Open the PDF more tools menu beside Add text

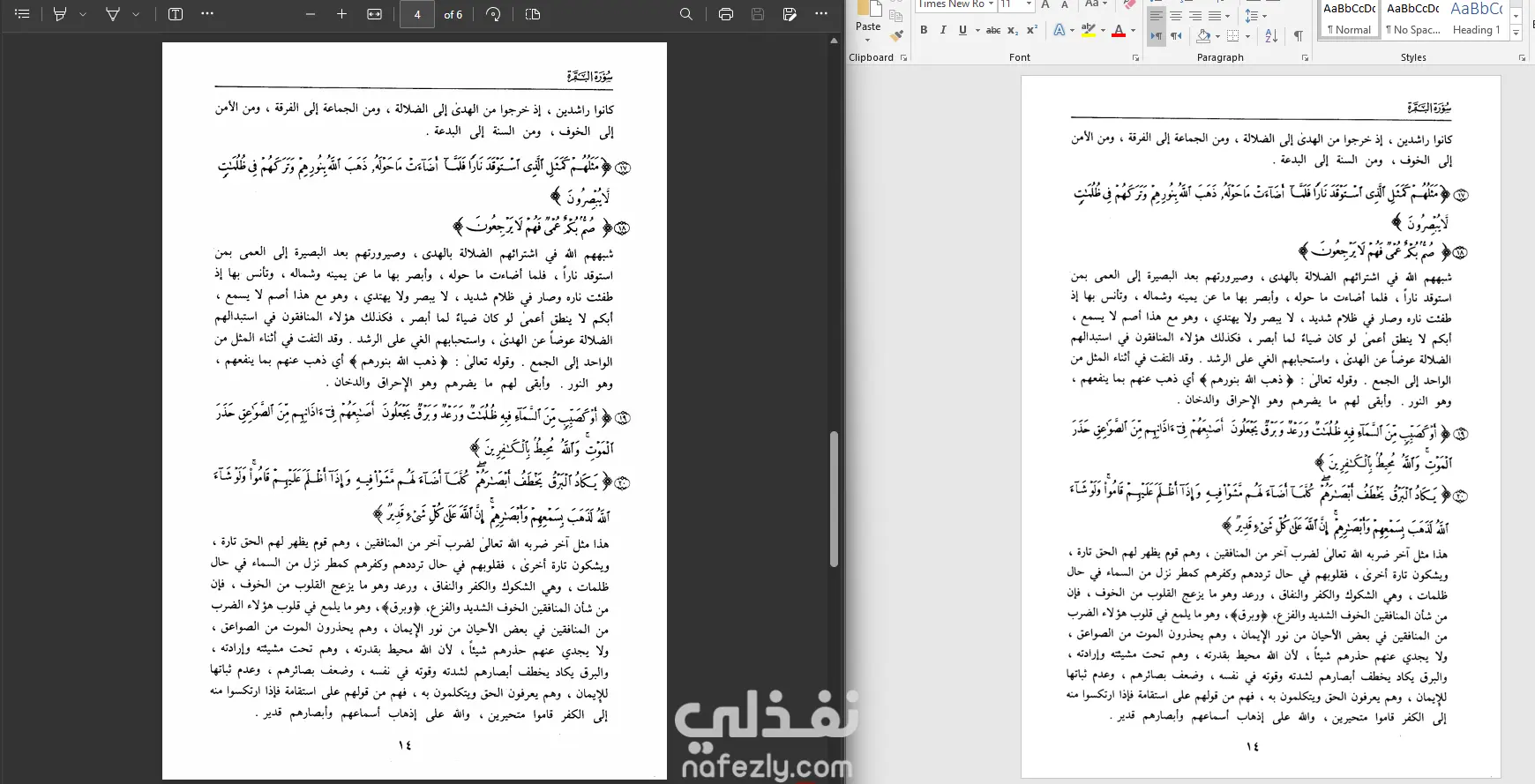(207, 14)
